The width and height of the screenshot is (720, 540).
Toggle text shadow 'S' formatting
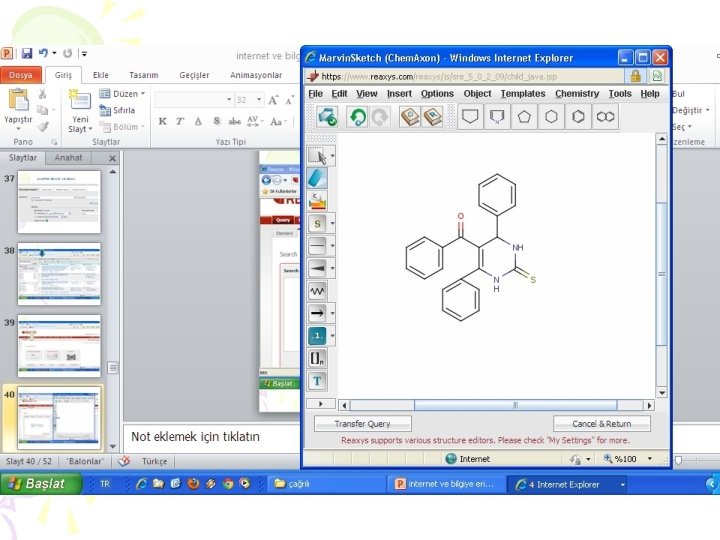pos(216,121)
